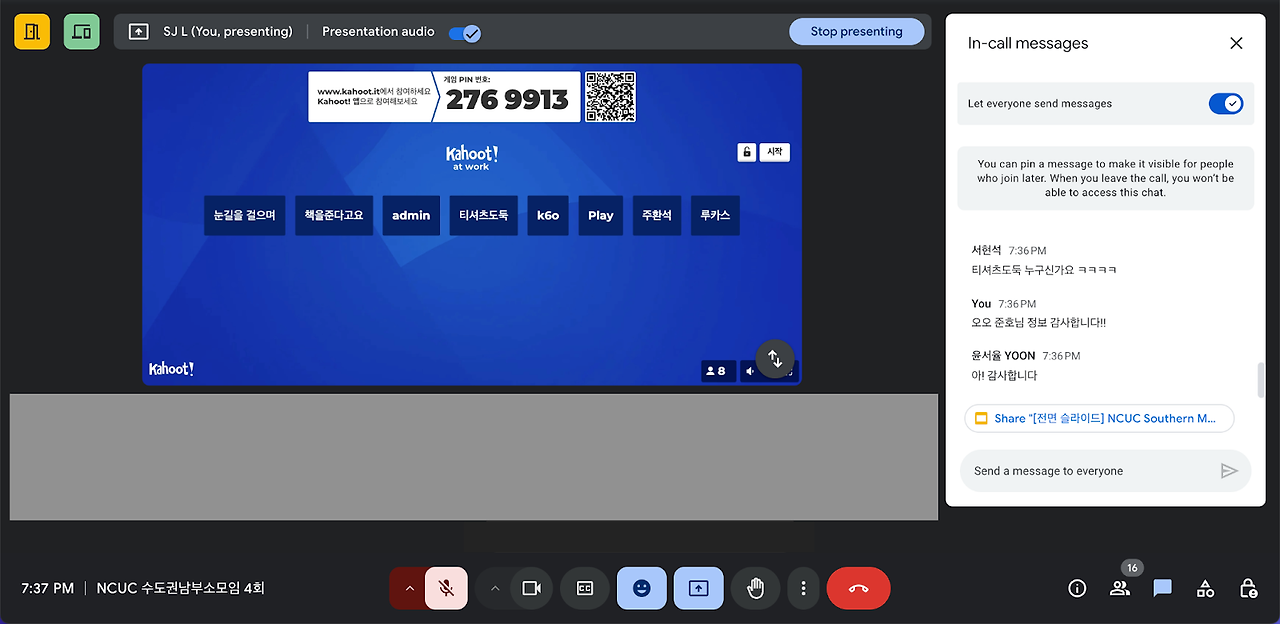
Task: Click the red leave call button
Action: [858, 589]
